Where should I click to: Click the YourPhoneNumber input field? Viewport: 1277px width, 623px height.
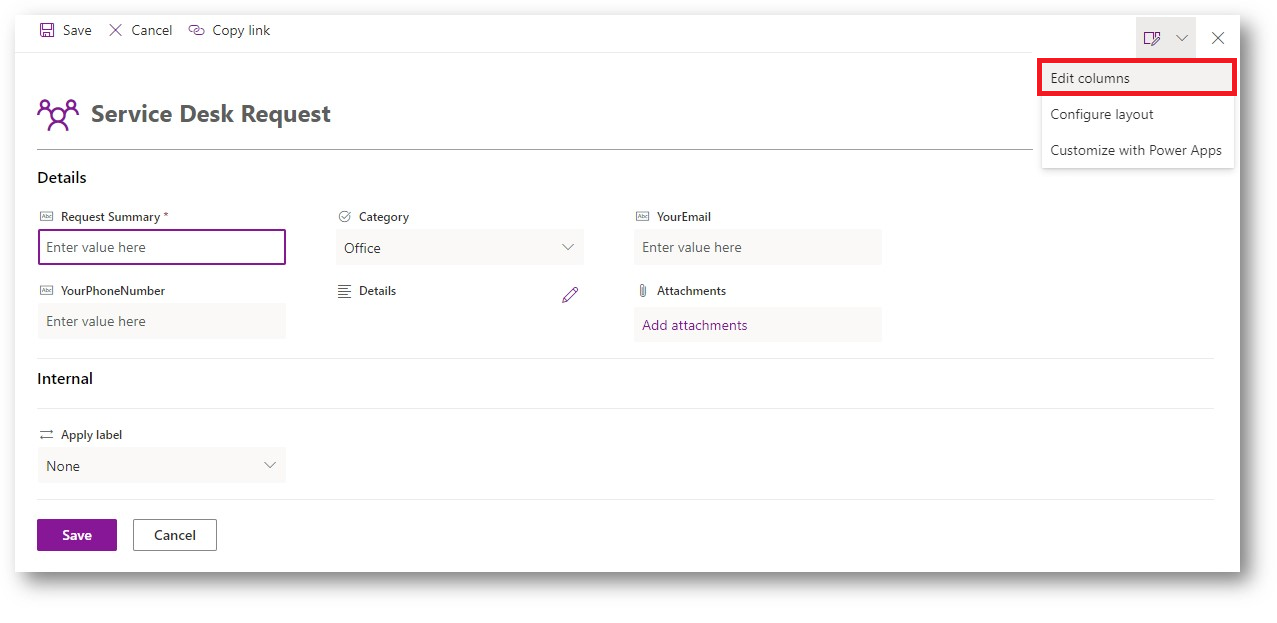click(x=161, y=321)
